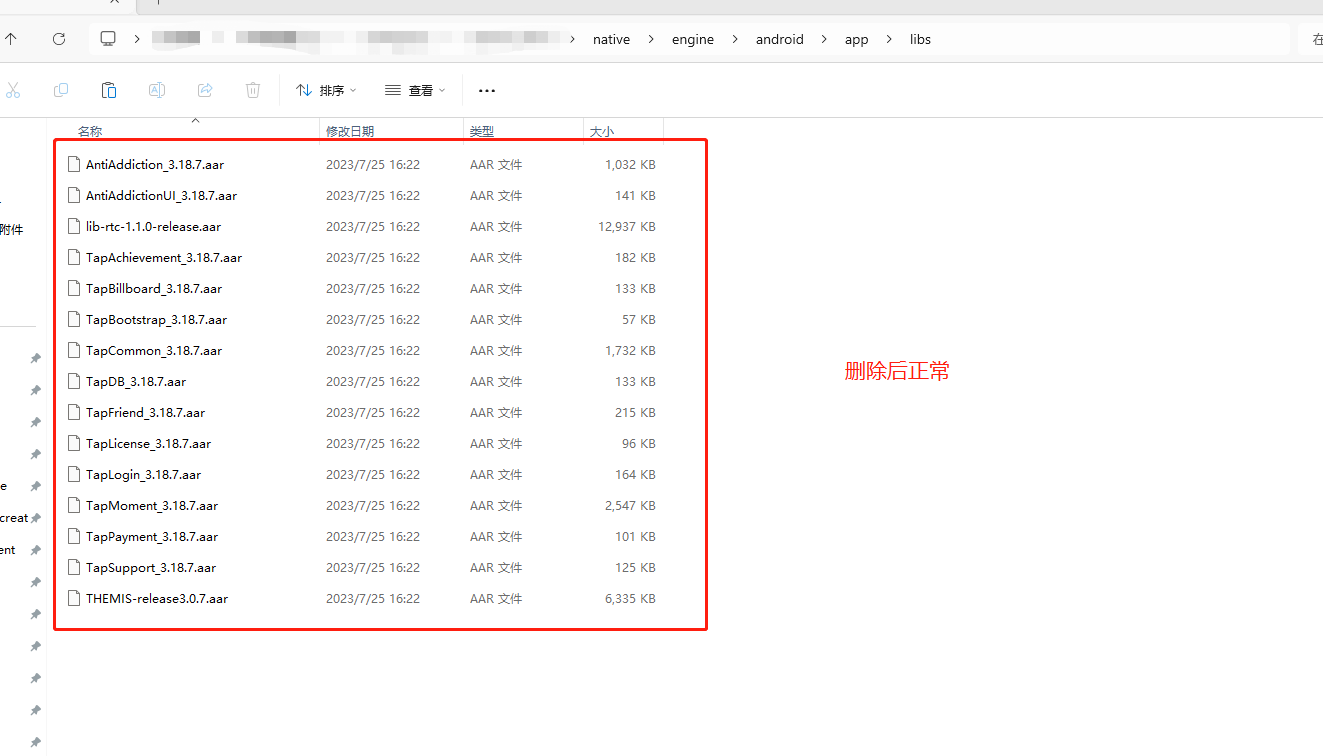The height and width of the screenshot is (756, 1323).
Task: Navigate to native in breadcrumb
Action: [611, 39]
